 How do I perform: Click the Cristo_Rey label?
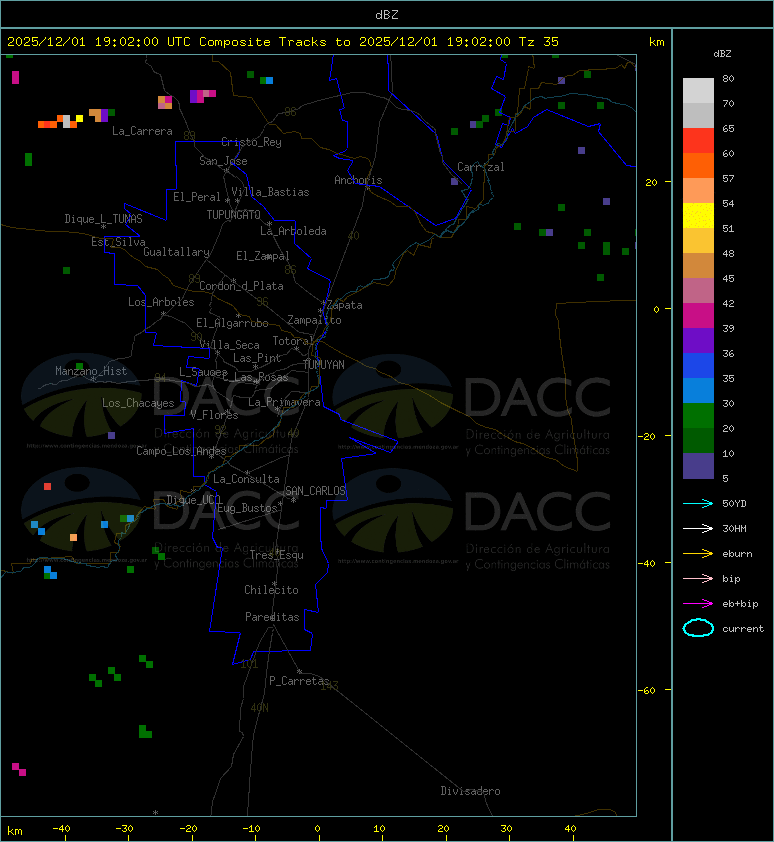click(x=251, y=142)
